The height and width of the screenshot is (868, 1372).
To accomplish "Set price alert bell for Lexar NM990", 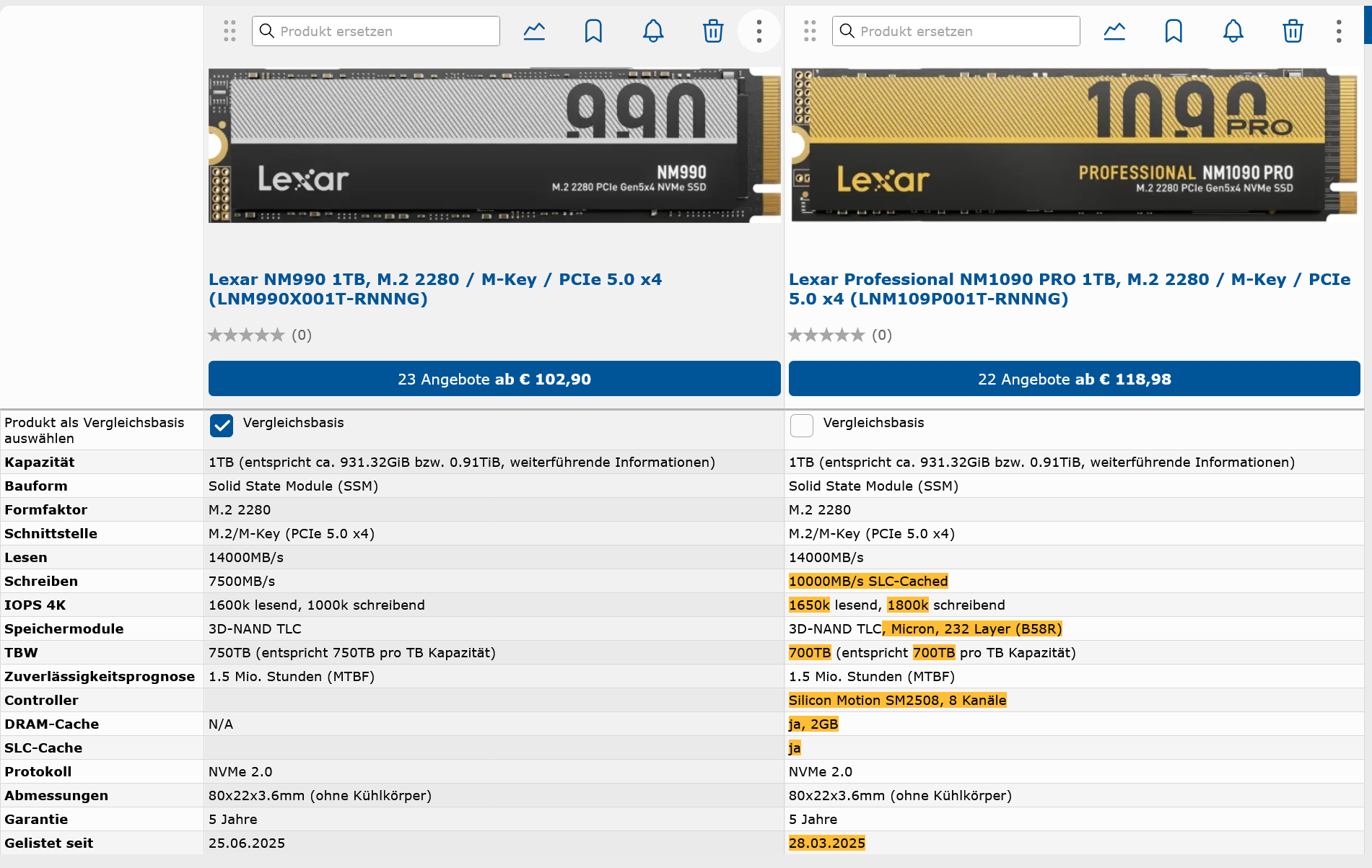I will 653,31.
